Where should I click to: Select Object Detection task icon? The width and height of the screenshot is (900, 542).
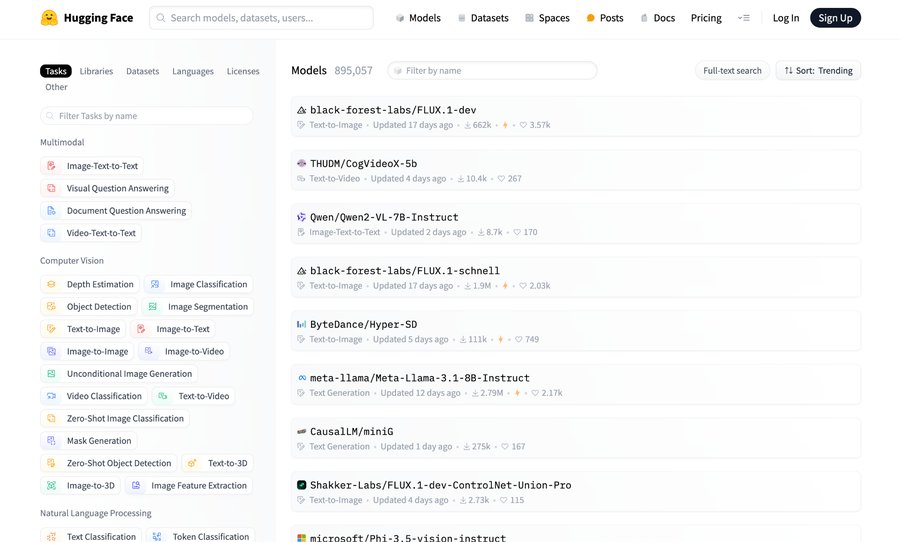click(51, 307)
